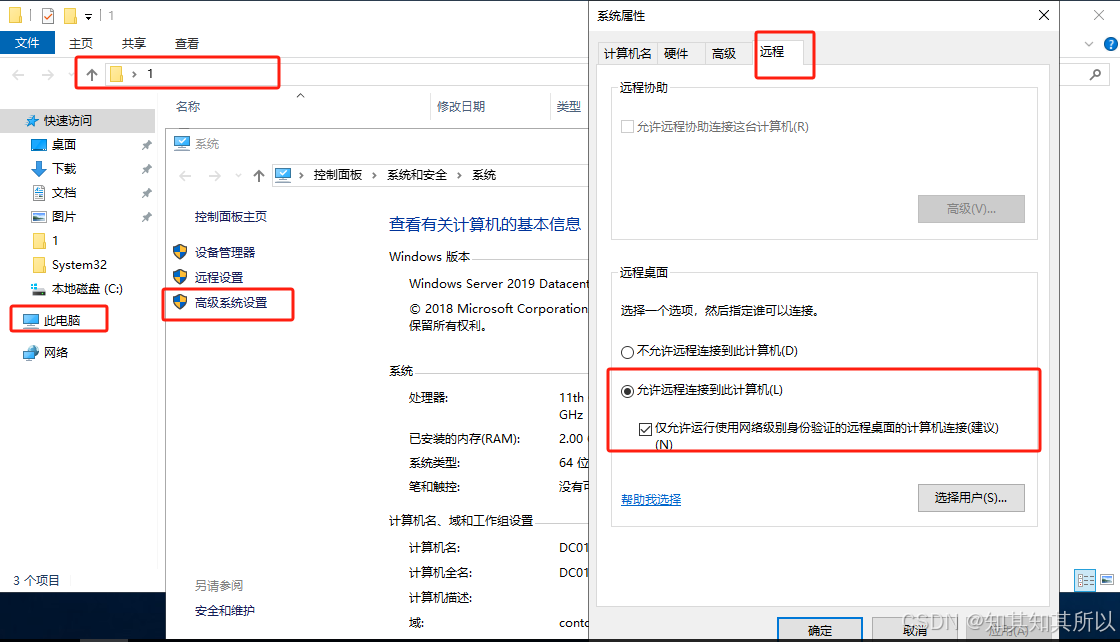Switch to the 高级 tab in 系统属性
The image size is (1120, 642).
pos(724,54)
